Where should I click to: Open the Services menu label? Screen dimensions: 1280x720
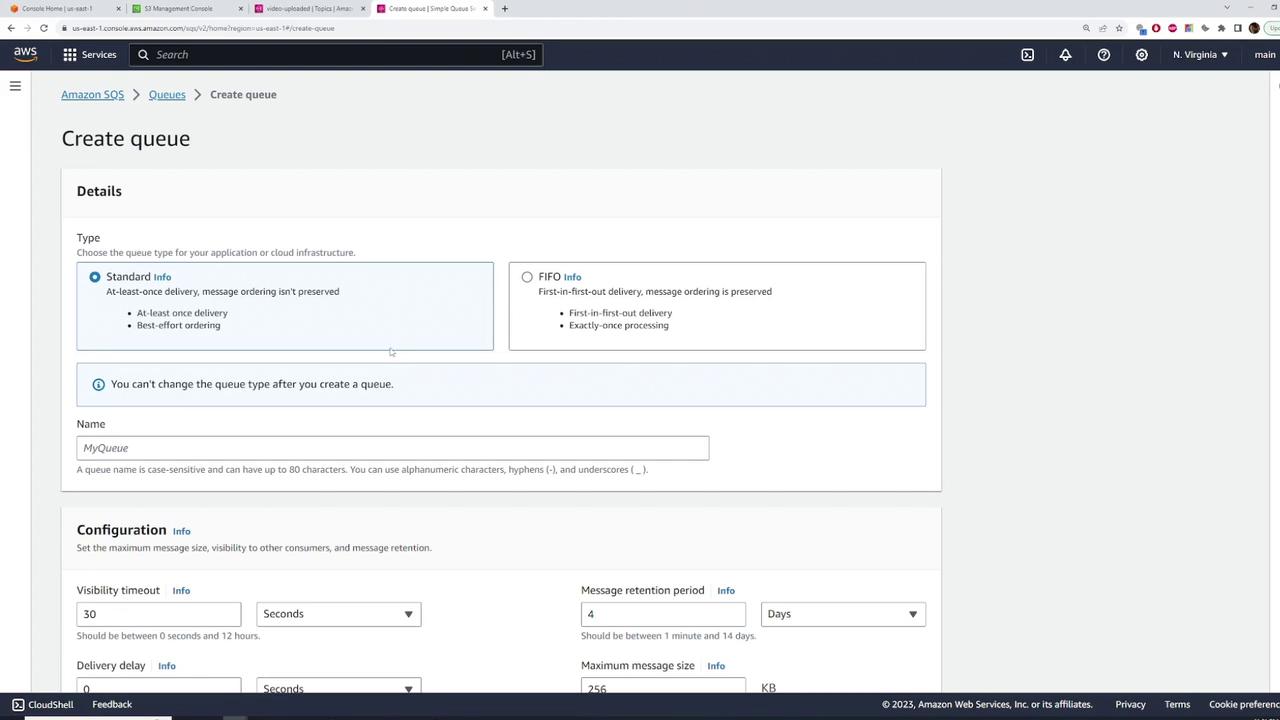(x=99, y=55)
